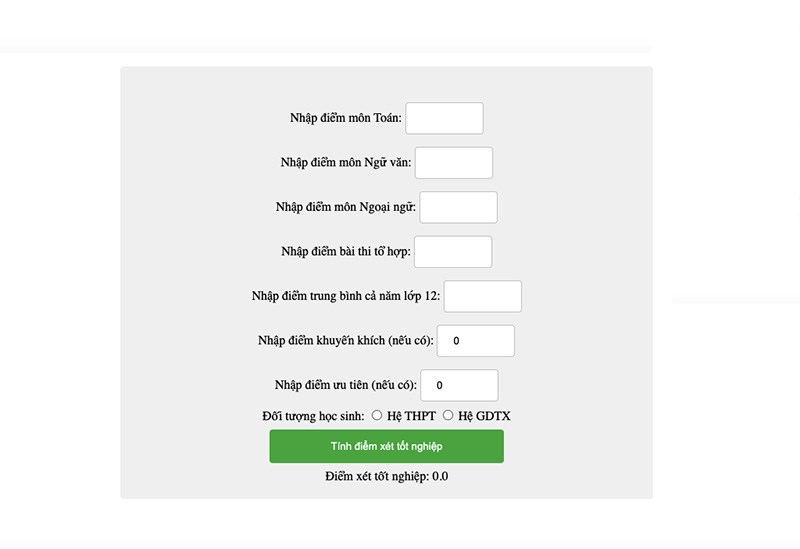This screenshot has height=549, width=800.
Task: Click the 'Nhập điểm bài thi tổ hợp' label
Action: pyautogui.click(x=346, y=251)
